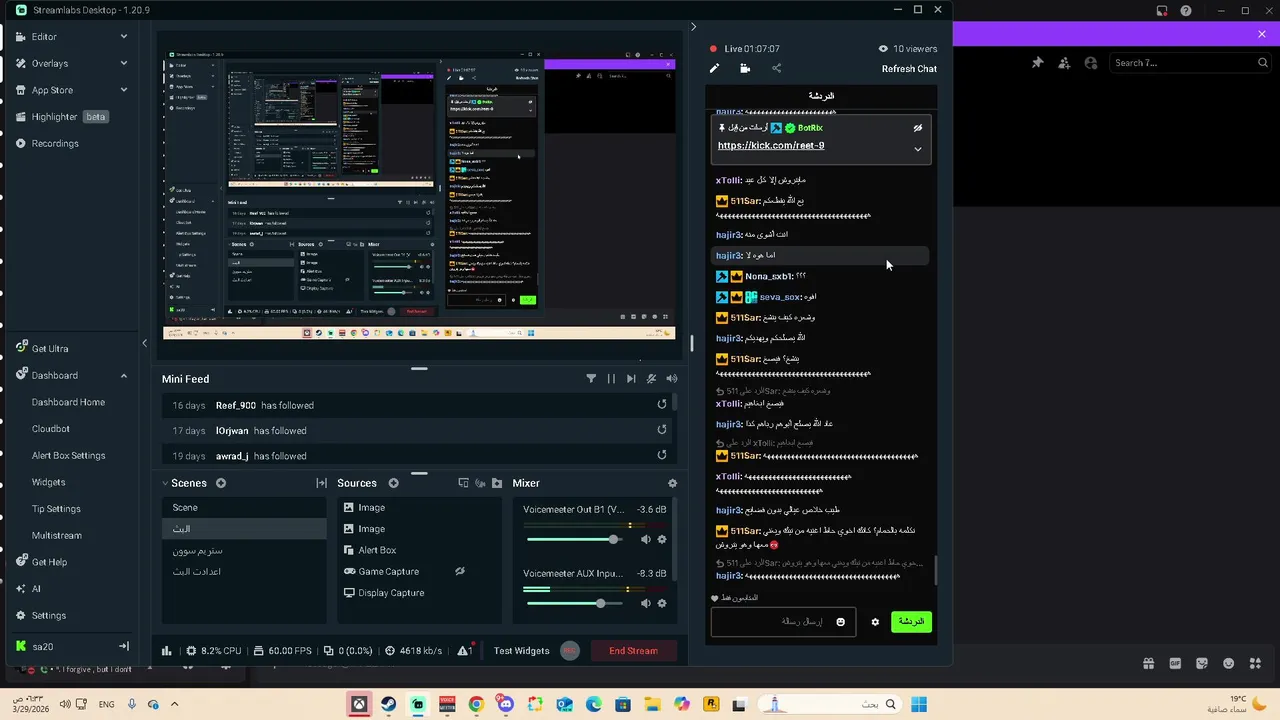1280x720 pixels.
Task: Toggle visibility of Game Capture source
Action: [x=460, y=571]
